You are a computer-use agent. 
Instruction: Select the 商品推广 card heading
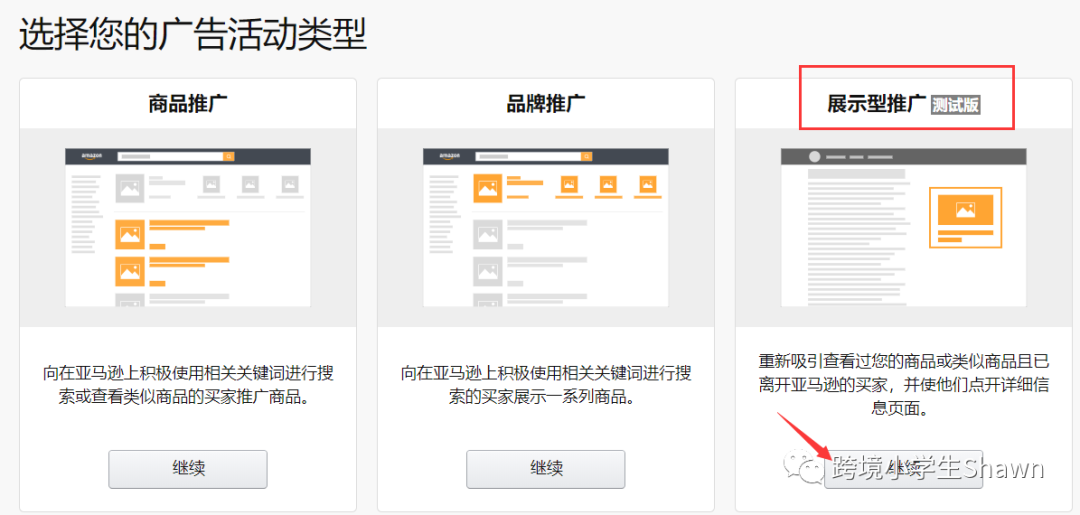187,103
